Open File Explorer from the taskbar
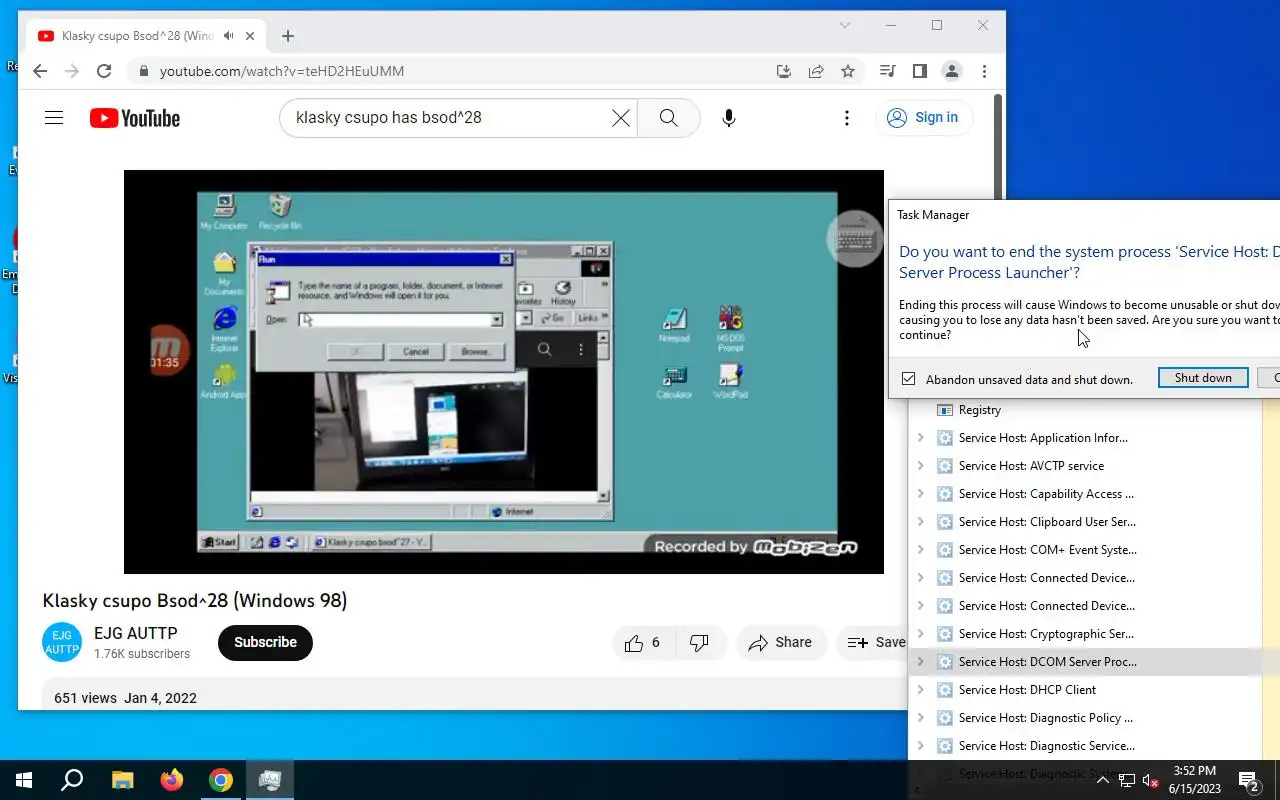1280x800 pixels. click(122, 780)
